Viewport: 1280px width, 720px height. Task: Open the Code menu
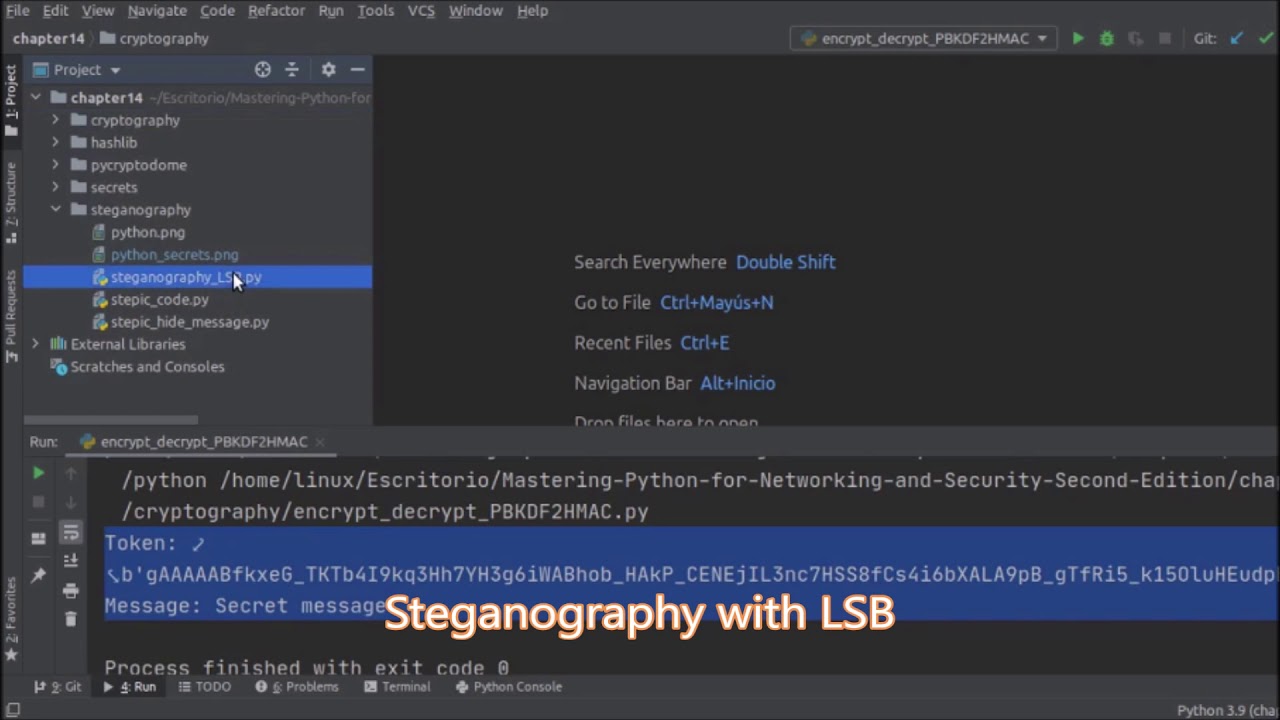point(217,10)
